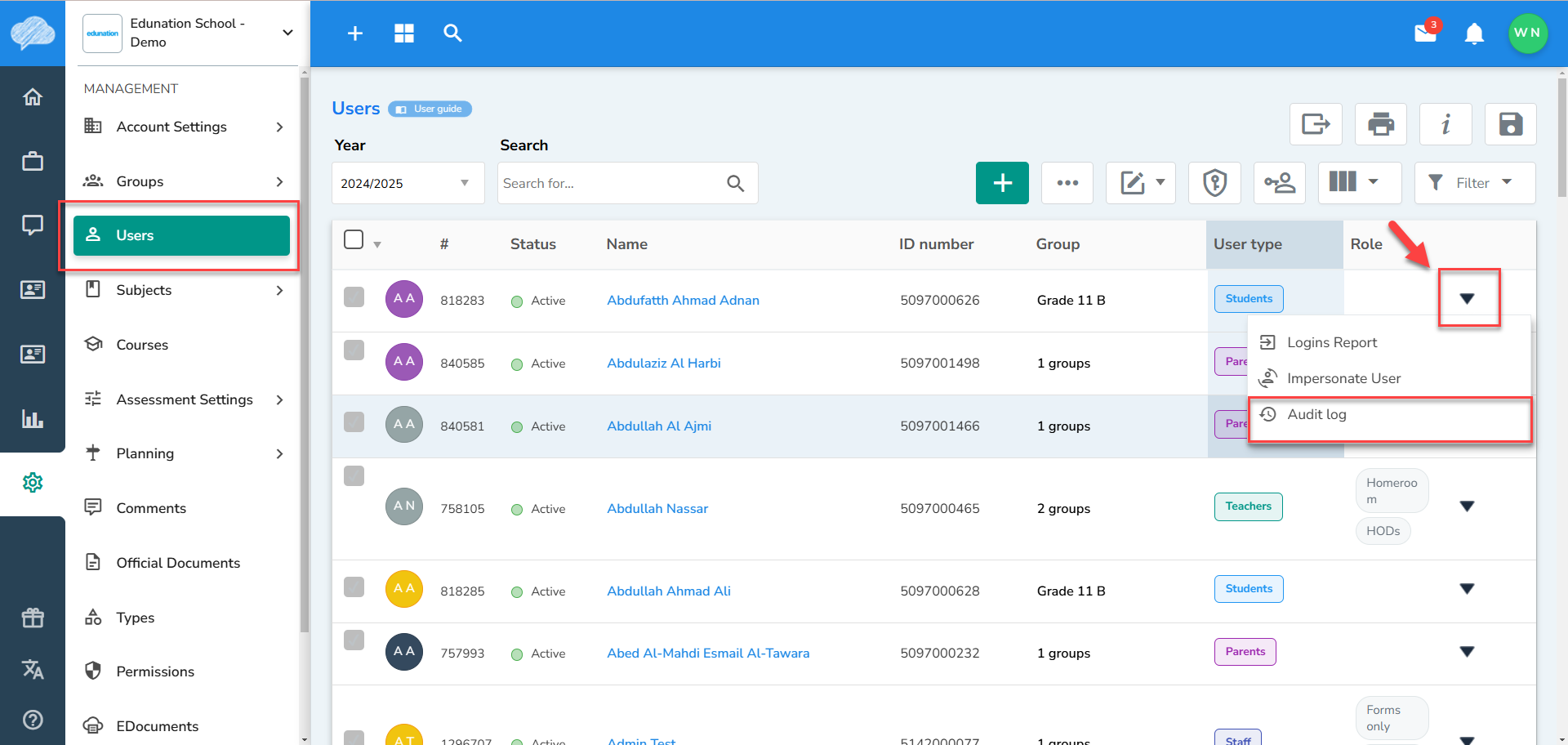
Task: Choose Logins Report from the row menu
Action: click(x=1389, y=342)
